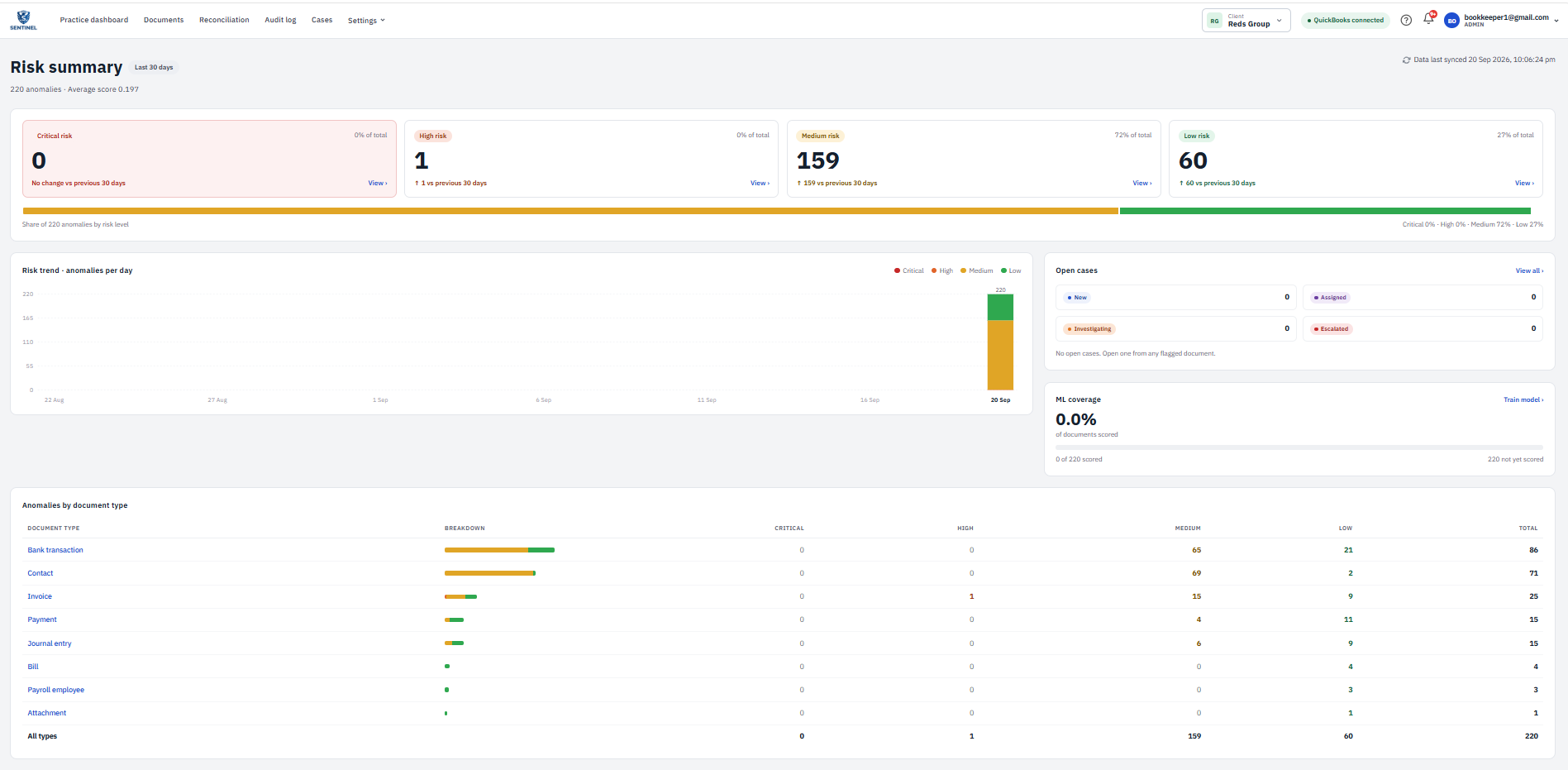Open the Reconciliation page

(x=224, y=20)
